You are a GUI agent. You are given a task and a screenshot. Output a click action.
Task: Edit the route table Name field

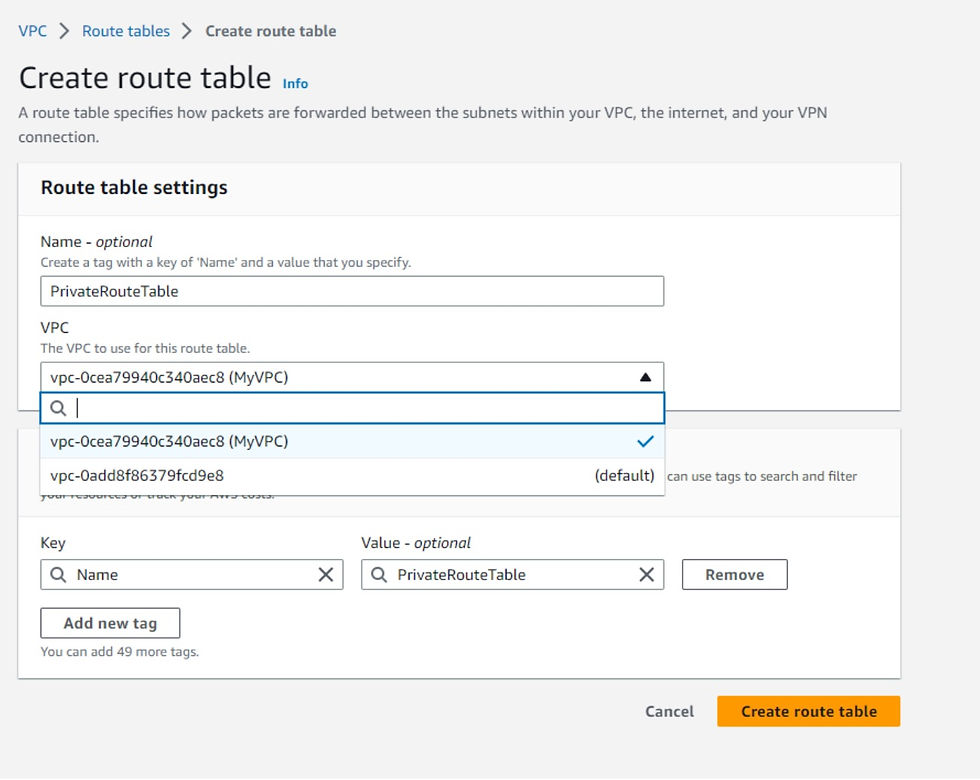click(x=352, y=291)
